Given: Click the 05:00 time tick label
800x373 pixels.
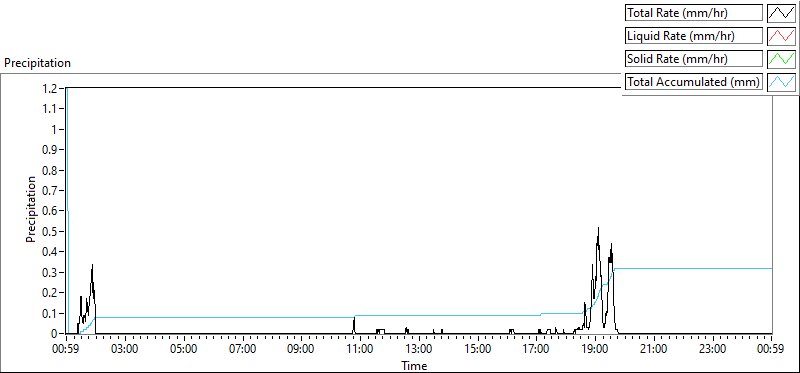Looking at the screenshot, I should click(x=184, y=349).
